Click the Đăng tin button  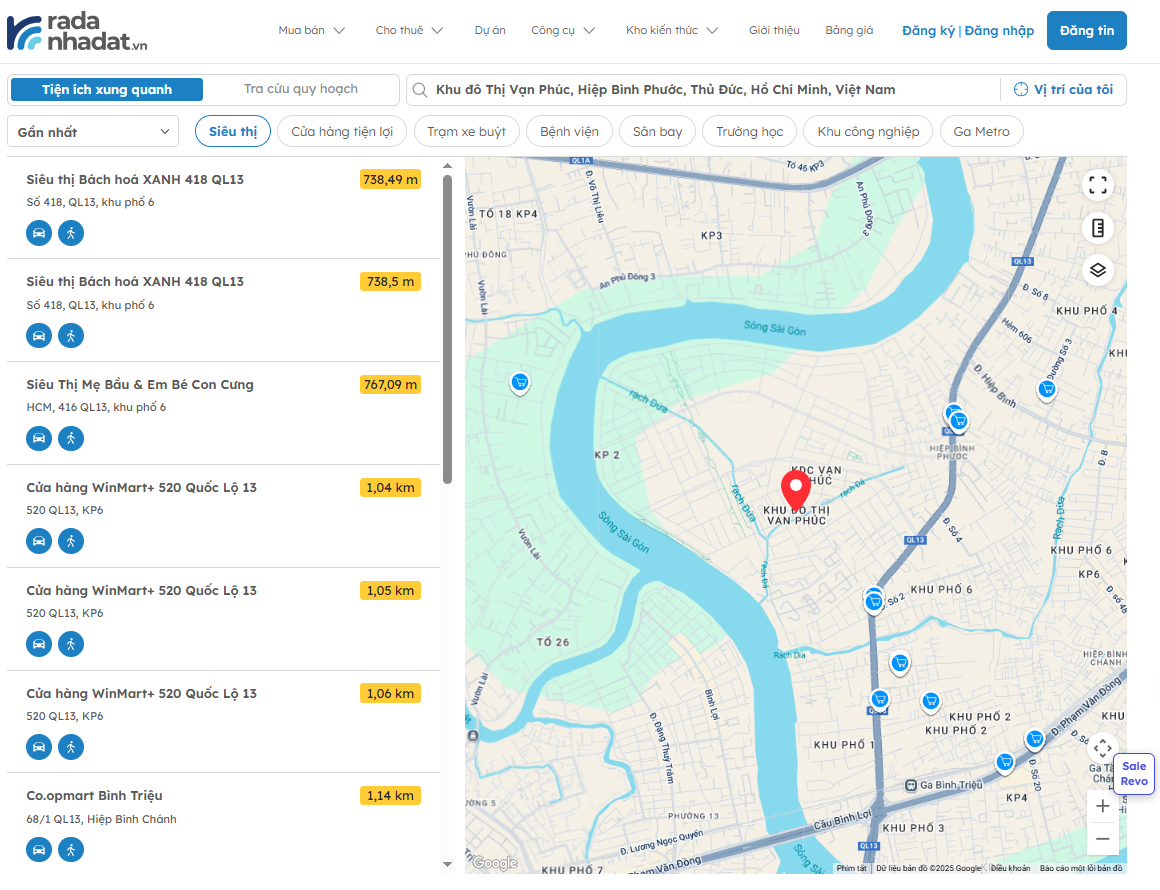1087,30
